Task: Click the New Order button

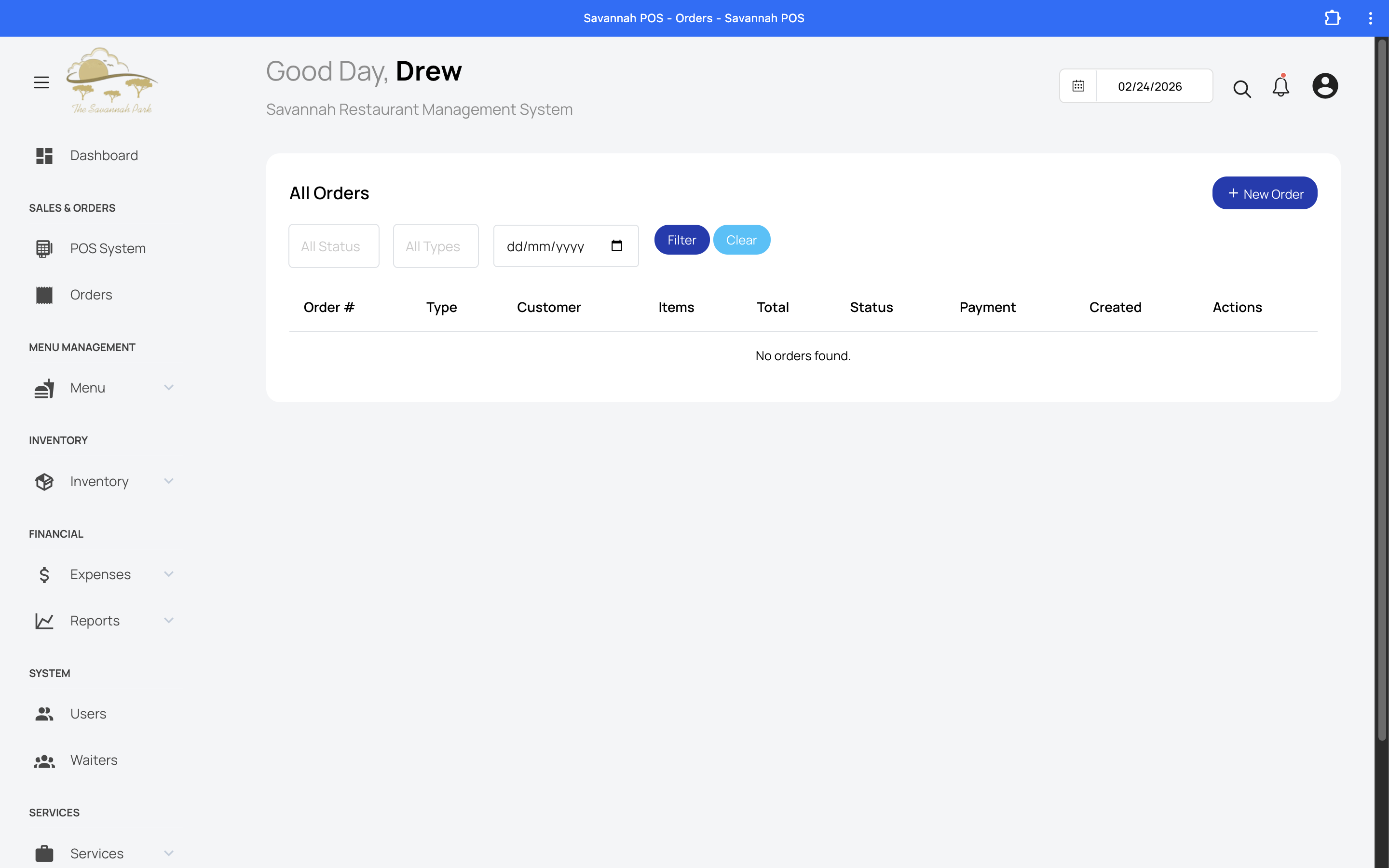Action: 1265,193
